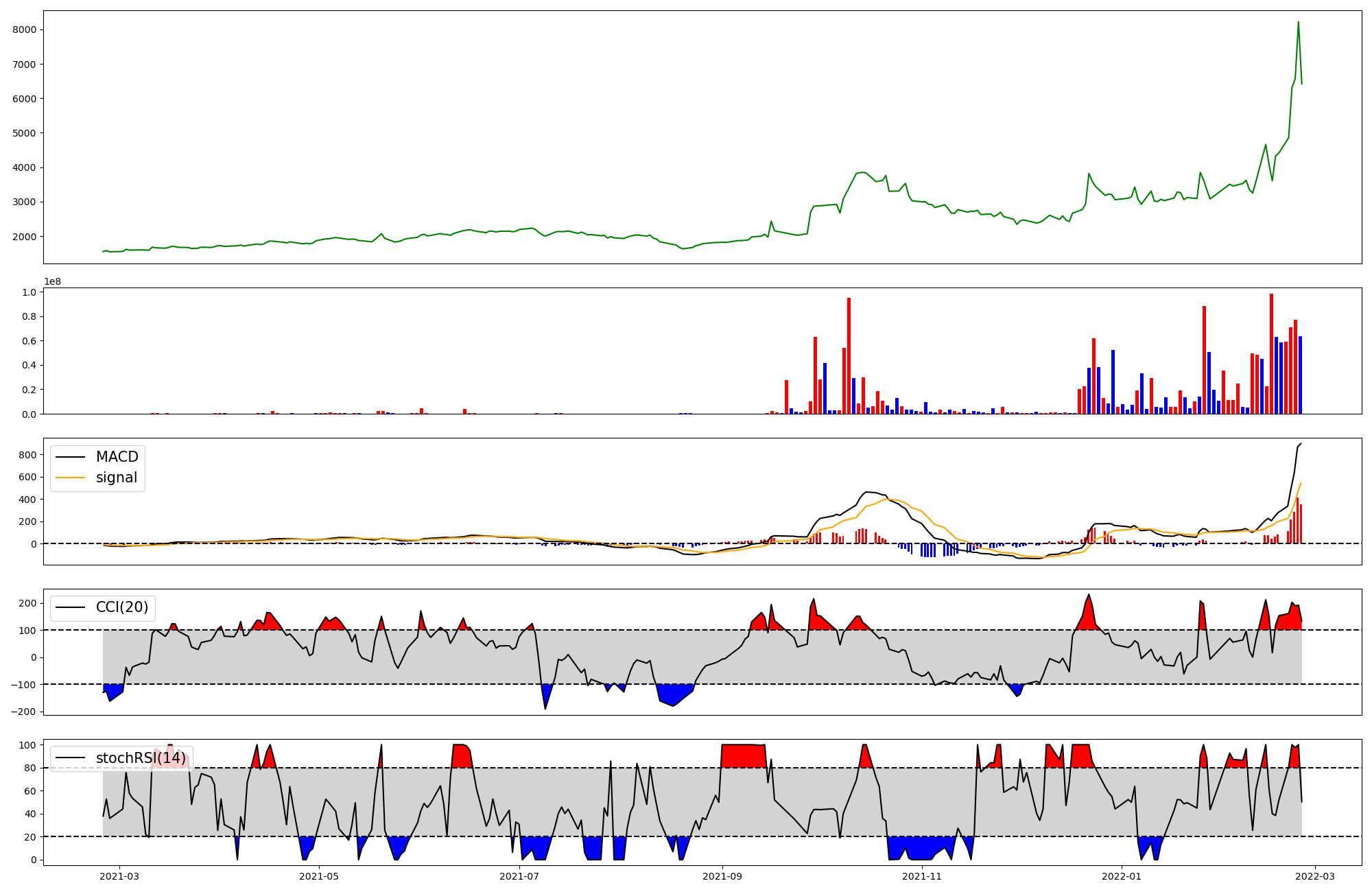Image resolution: width=1372 pixels, height=892 pixels.
Task: Click the orange signal legend entry
Action: coord(117,478)
